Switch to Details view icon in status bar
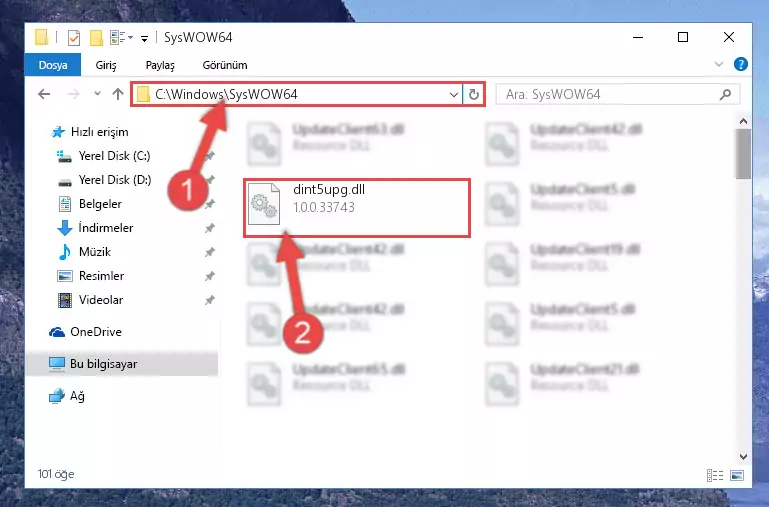The width and height of the screenshot is (769, 507). point(715,475)
